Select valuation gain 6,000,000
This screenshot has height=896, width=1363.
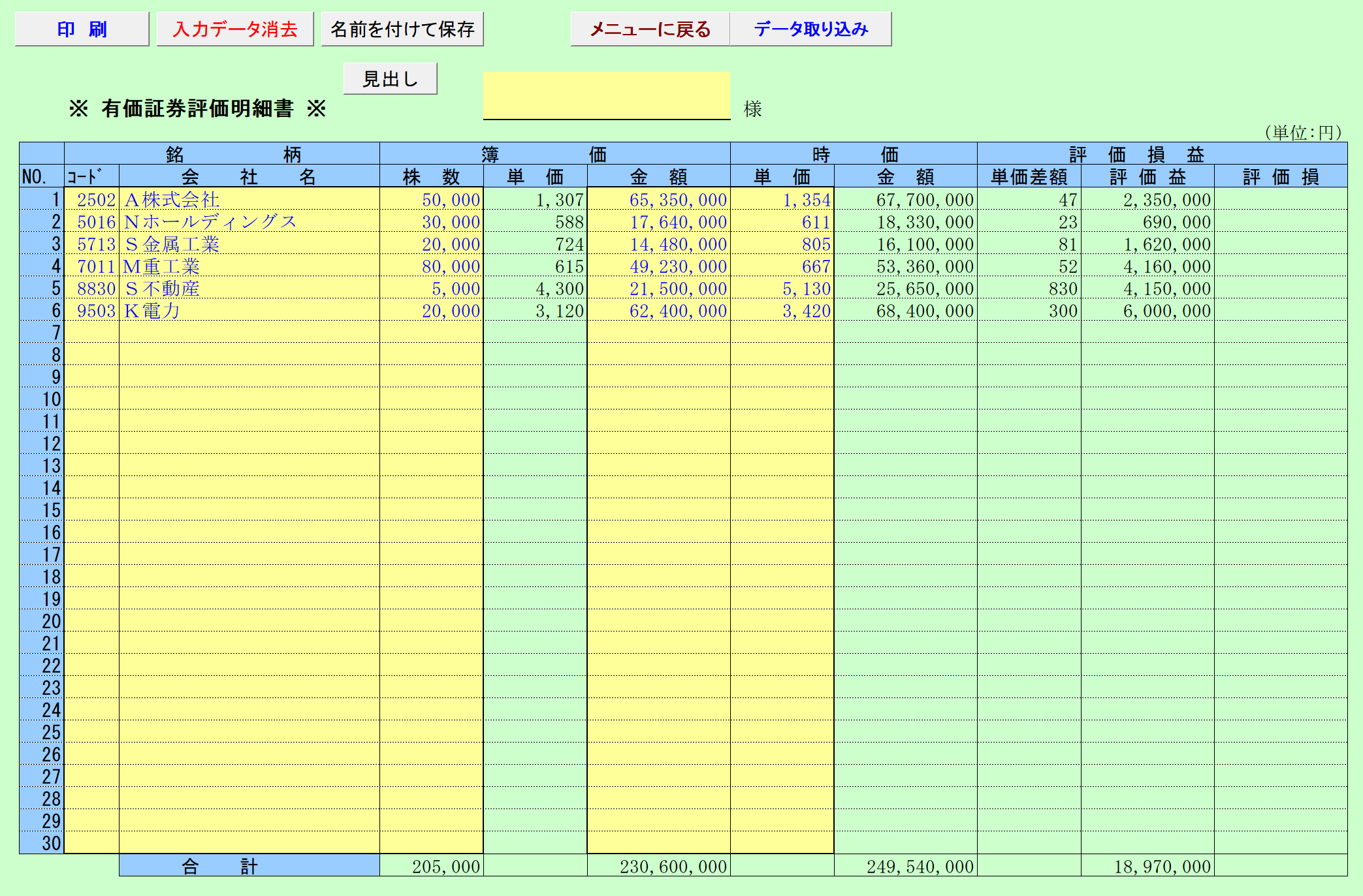pyautogui.click(x=1147, y=310)
